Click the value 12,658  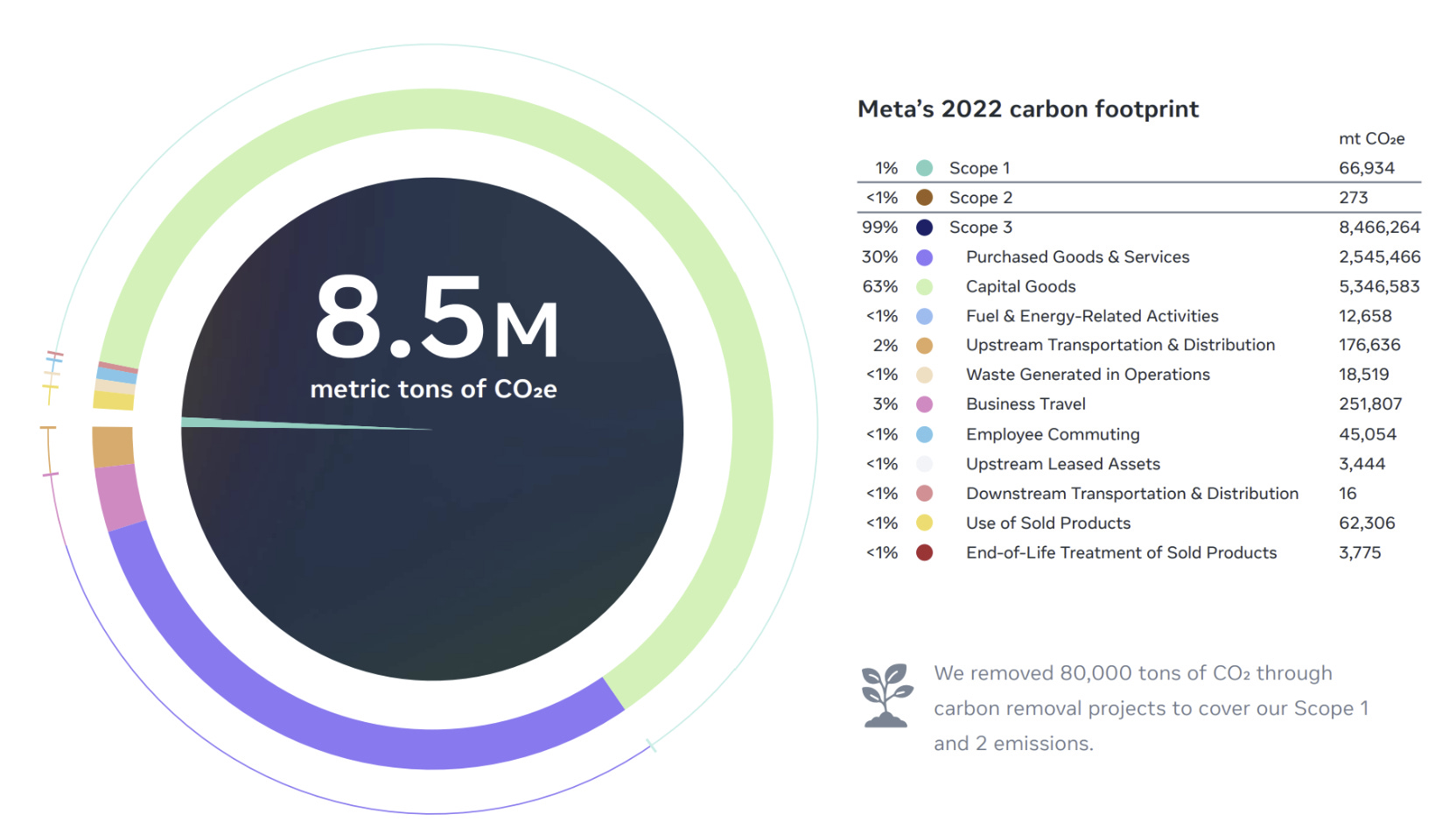pyautogui.click(x=1365, y=316)
